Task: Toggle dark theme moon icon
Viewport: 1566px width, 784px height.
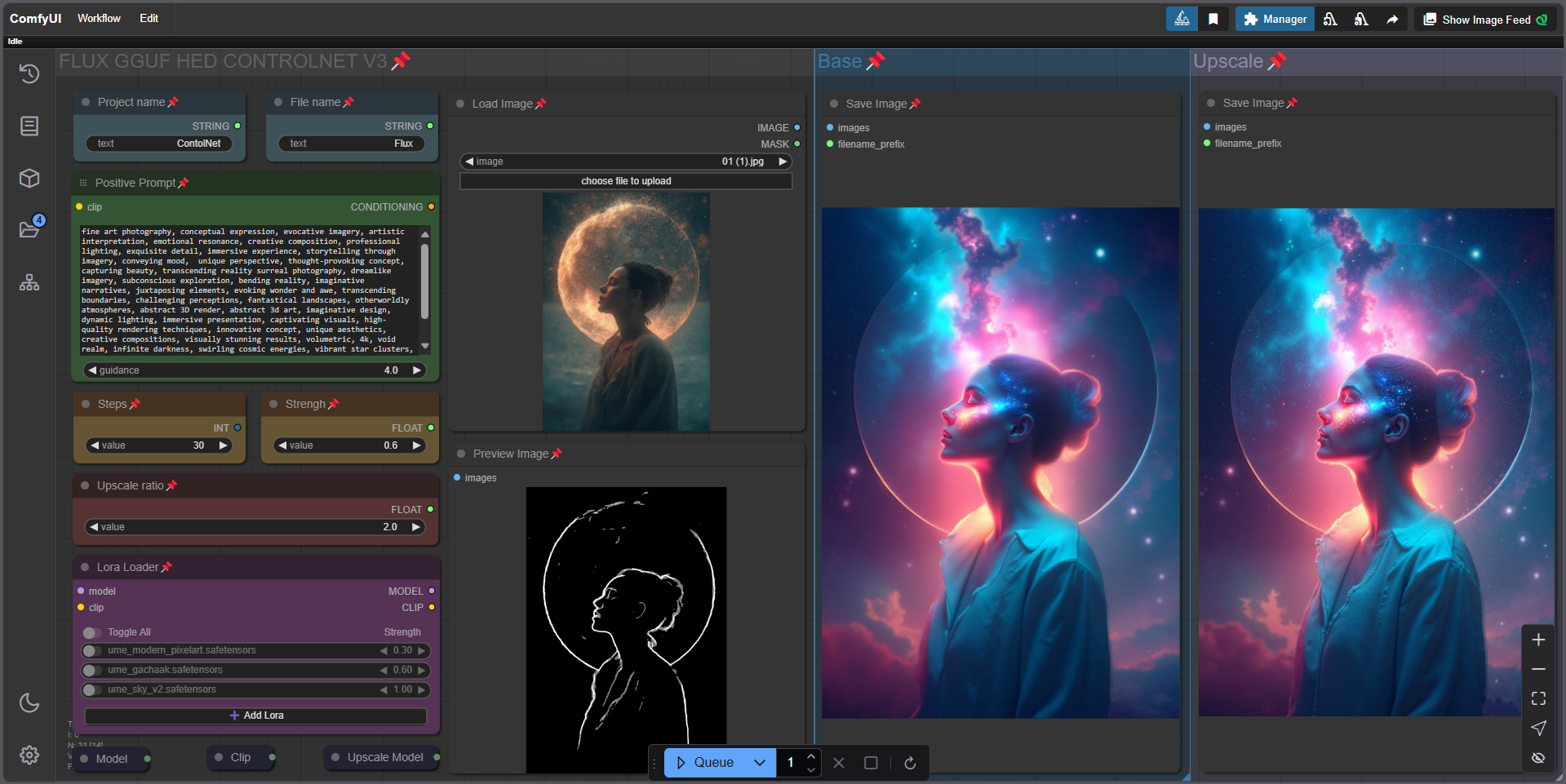Action: pos(29,703)
